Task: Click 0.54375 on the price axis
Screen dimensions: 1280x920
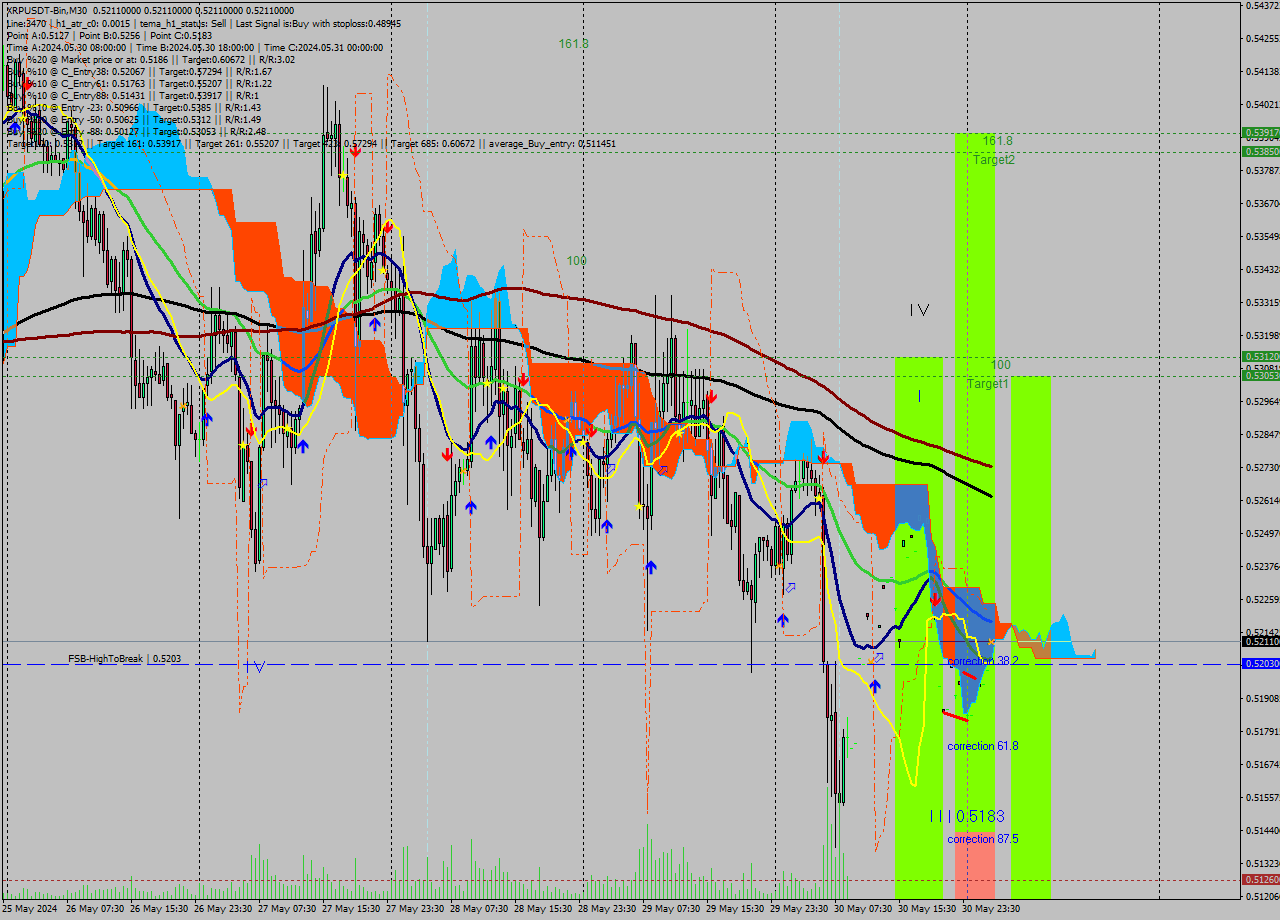Action: tap(1262, 6)
